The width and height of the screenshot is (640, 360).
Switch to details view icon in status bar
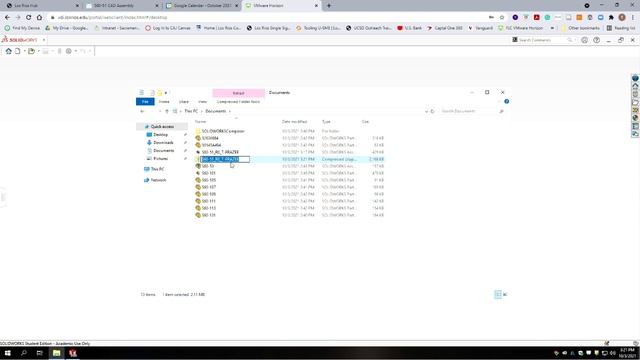pyautogui.click(x=498, y=294)
